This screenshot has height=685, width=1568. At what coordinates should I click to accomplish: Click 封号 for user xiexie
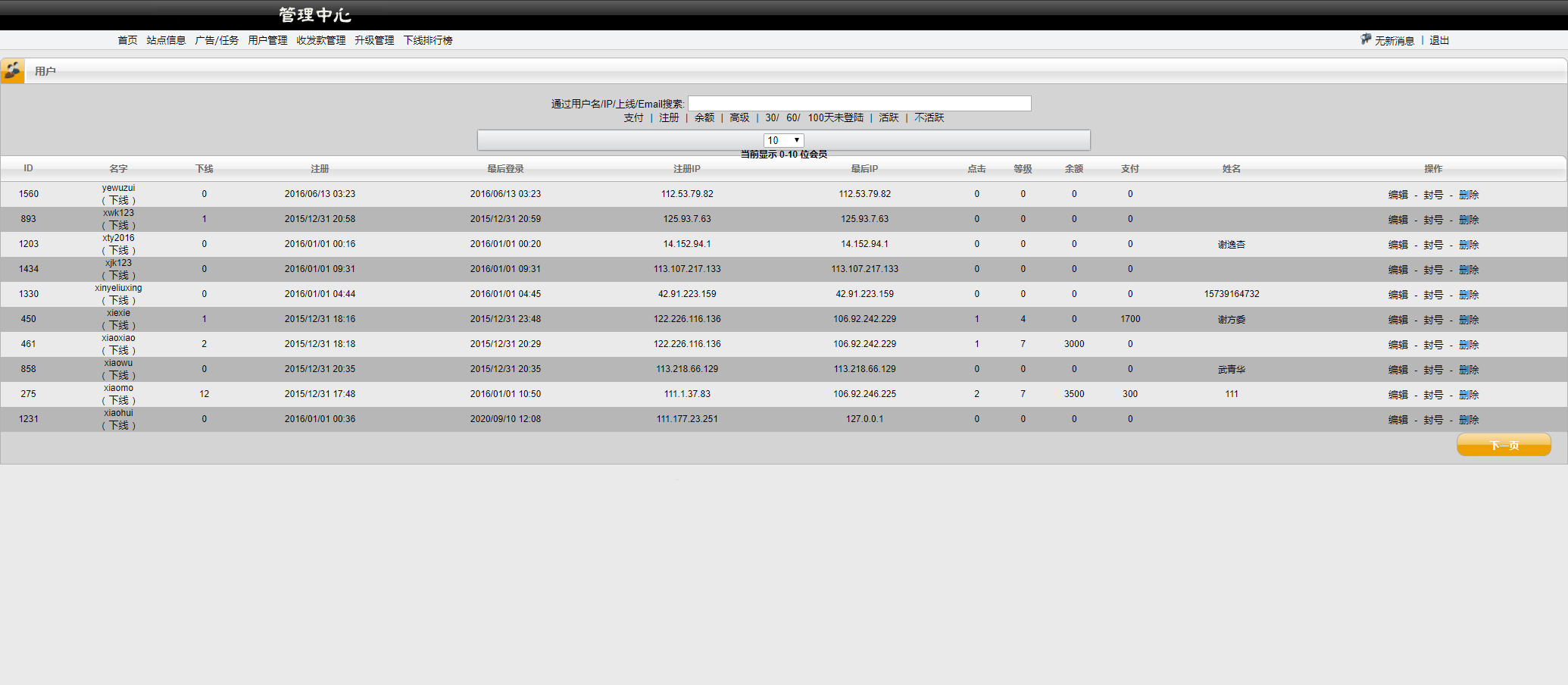coord(1432,320)
